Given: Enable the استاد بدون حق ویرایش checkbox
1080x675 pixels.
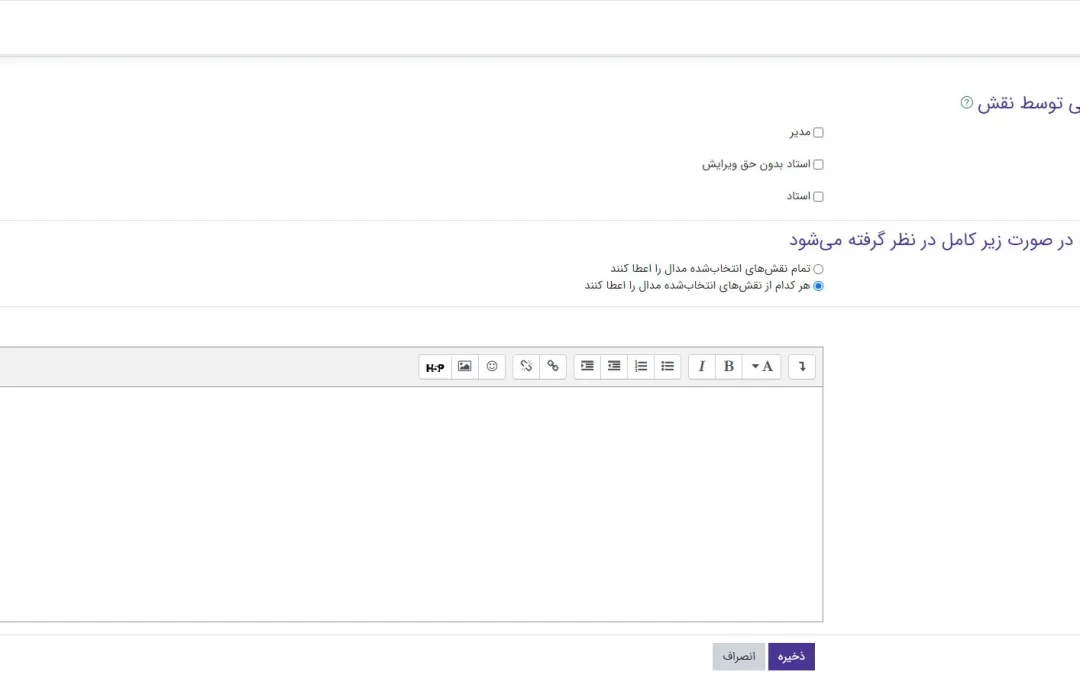Looking at the screenshot, I should tap(818, 164).
